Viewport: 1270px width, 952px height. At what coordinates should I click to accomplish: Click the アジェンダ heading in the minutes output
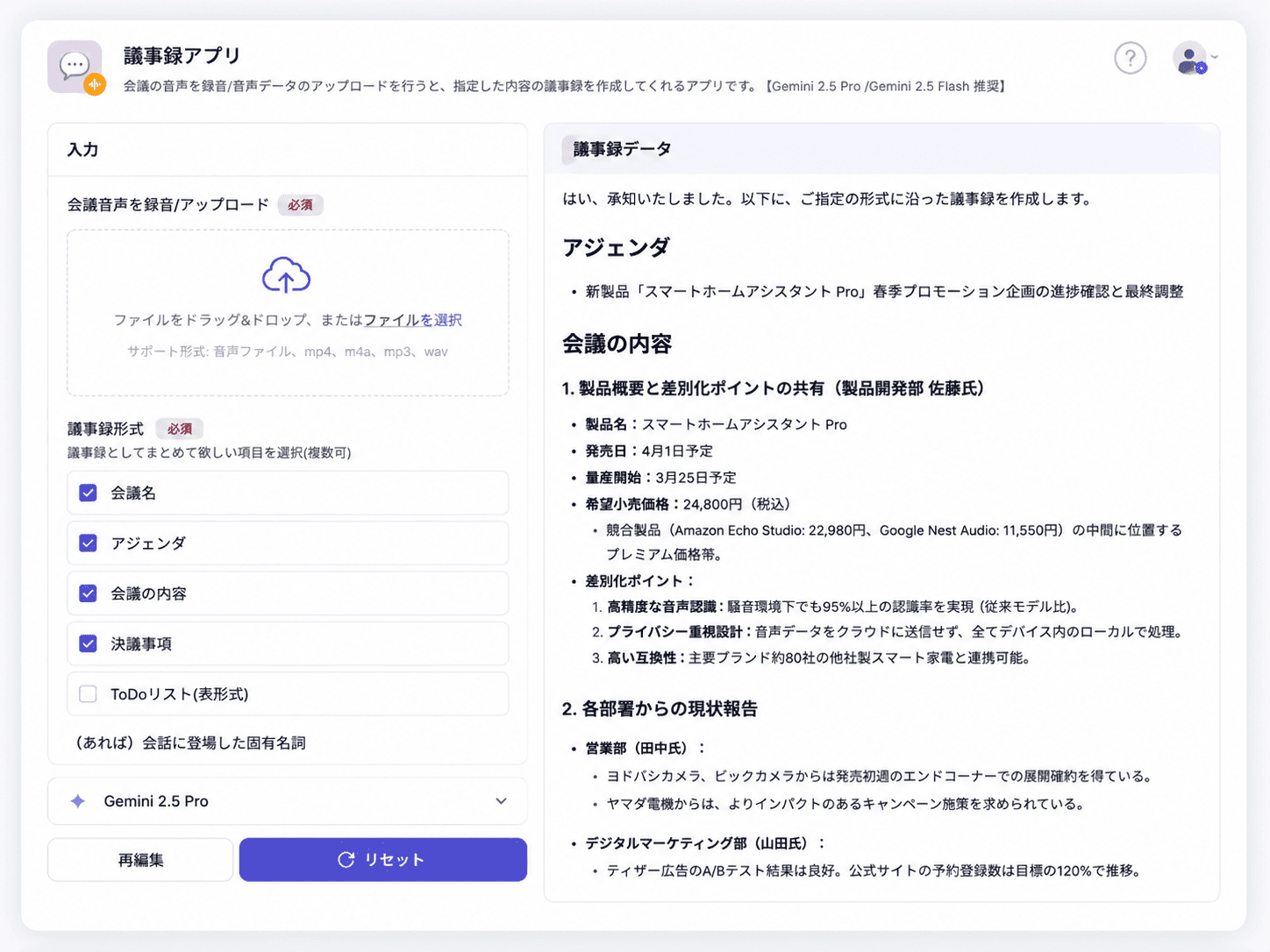point(616,247)
